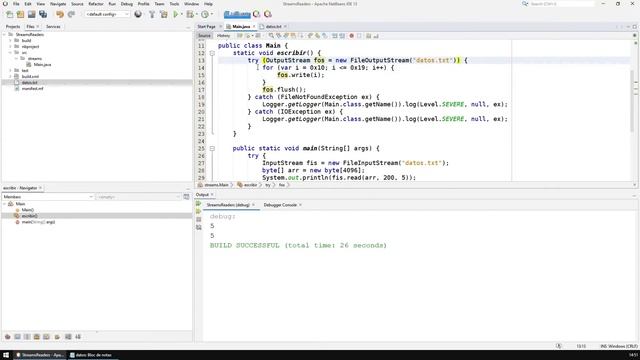This screenshot has height=360, width=640.
Task: Click the Open Project toolbar icon
Action: [31, 14]
